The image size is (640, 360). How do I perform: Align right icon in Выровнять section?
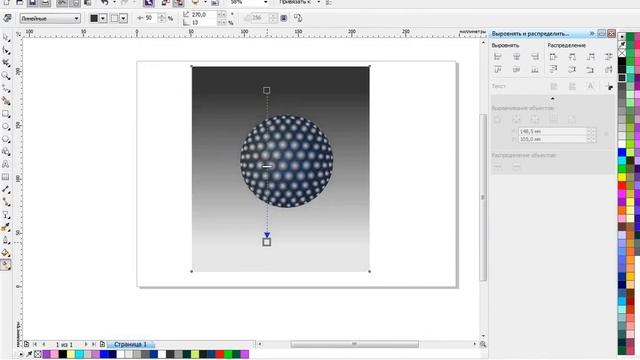coord(535,57)
